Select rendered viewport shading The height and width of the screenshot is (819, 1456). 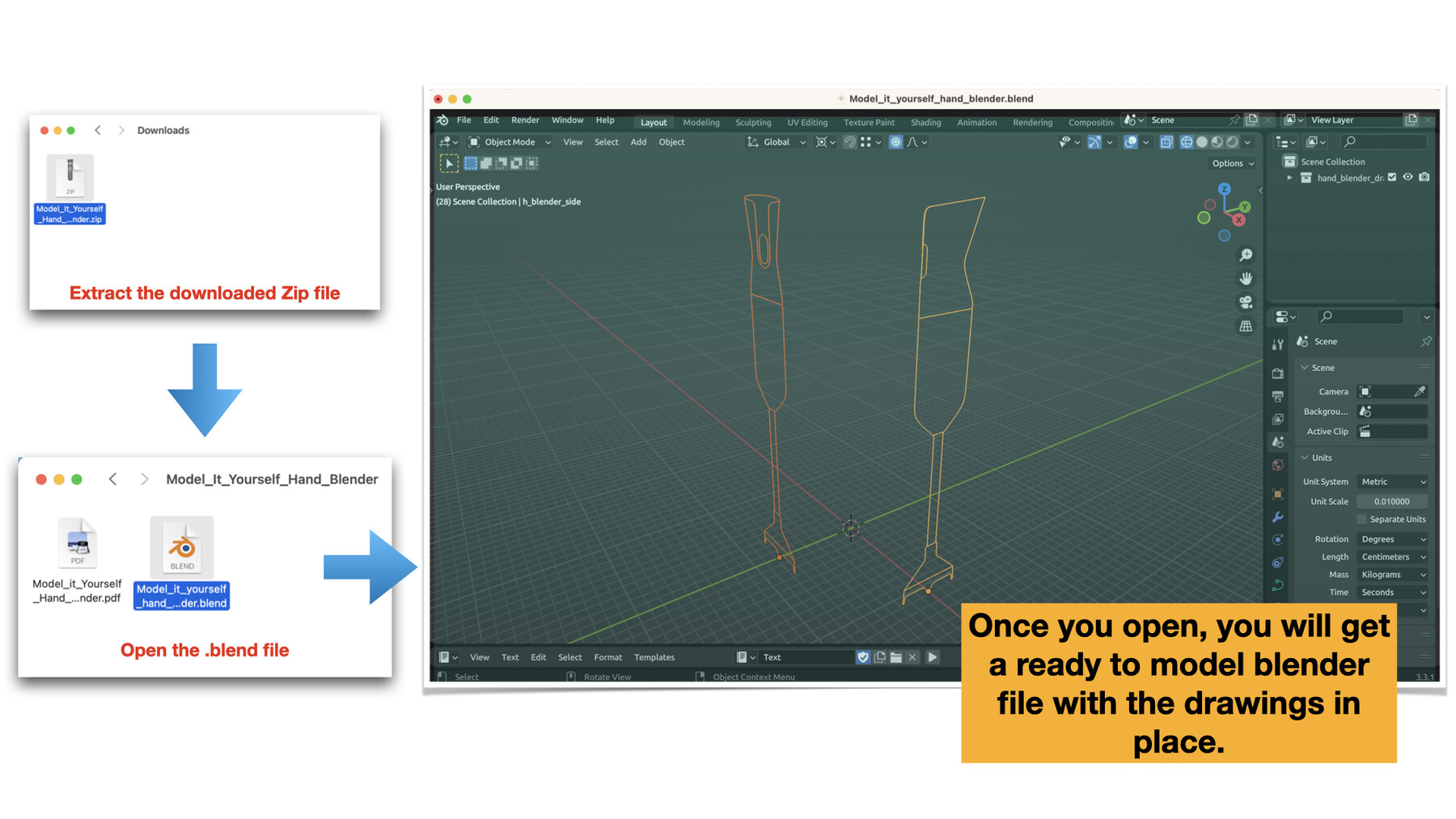pyautogui.click(x=1233, y=142)
